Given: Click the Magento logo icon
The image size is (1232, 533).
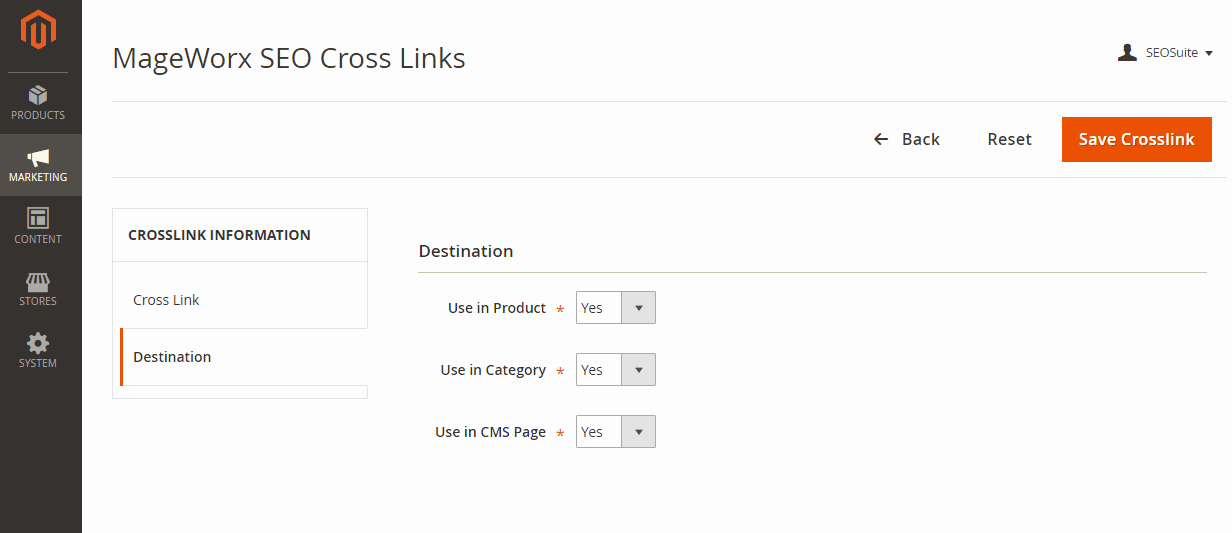Looking at the screenshot, I should (x=38, y=30).
